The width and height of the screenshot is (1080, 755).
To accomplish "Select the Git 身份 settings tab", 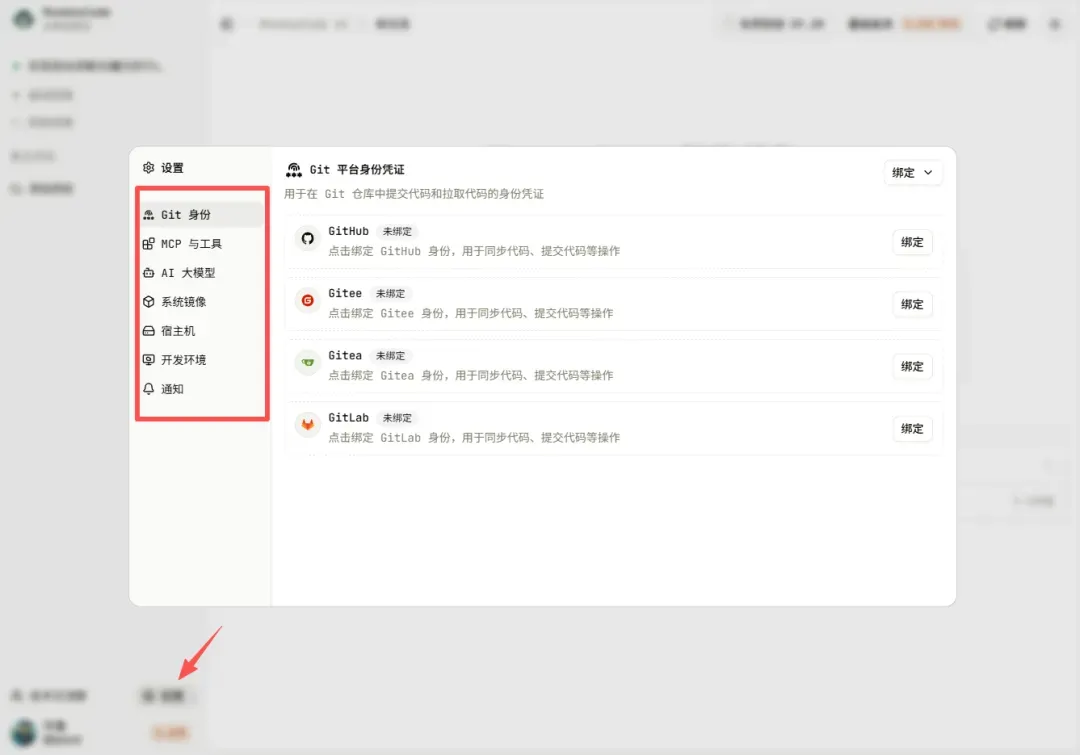I will pos(202,215).
